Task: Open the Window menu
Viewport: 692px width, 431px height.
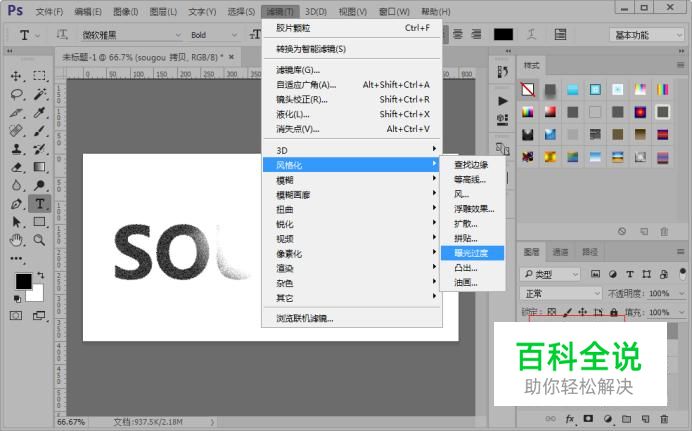Action: 394,11
